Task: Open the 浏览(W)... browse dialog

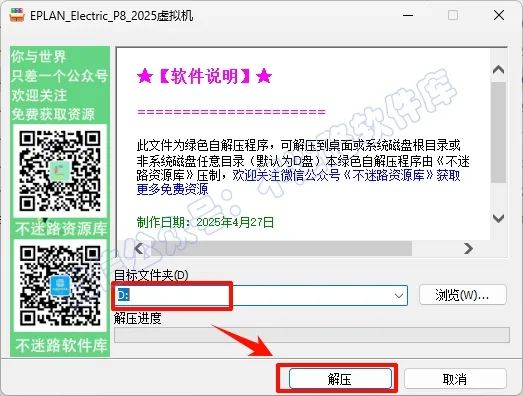Action: [x=463, y=295]
